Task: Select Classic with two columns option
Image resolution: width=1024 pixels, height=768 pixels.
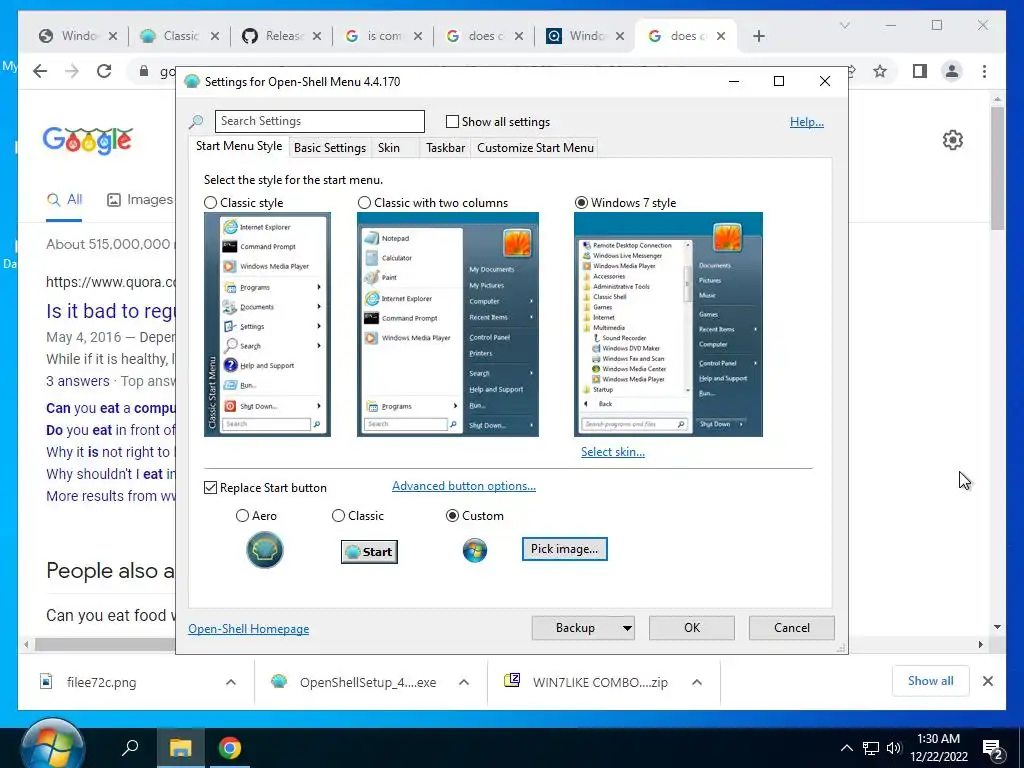Action: [x=364, y=203]
